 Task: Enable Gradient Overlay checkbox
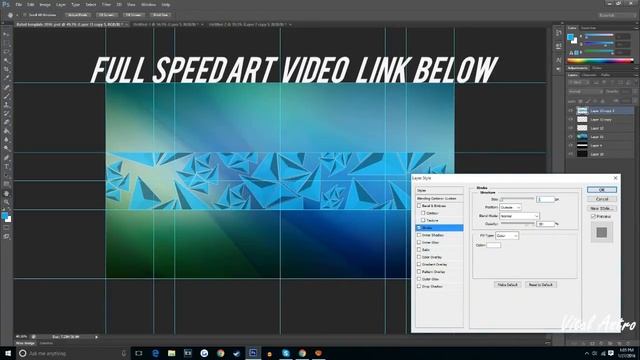click(419, 264)
